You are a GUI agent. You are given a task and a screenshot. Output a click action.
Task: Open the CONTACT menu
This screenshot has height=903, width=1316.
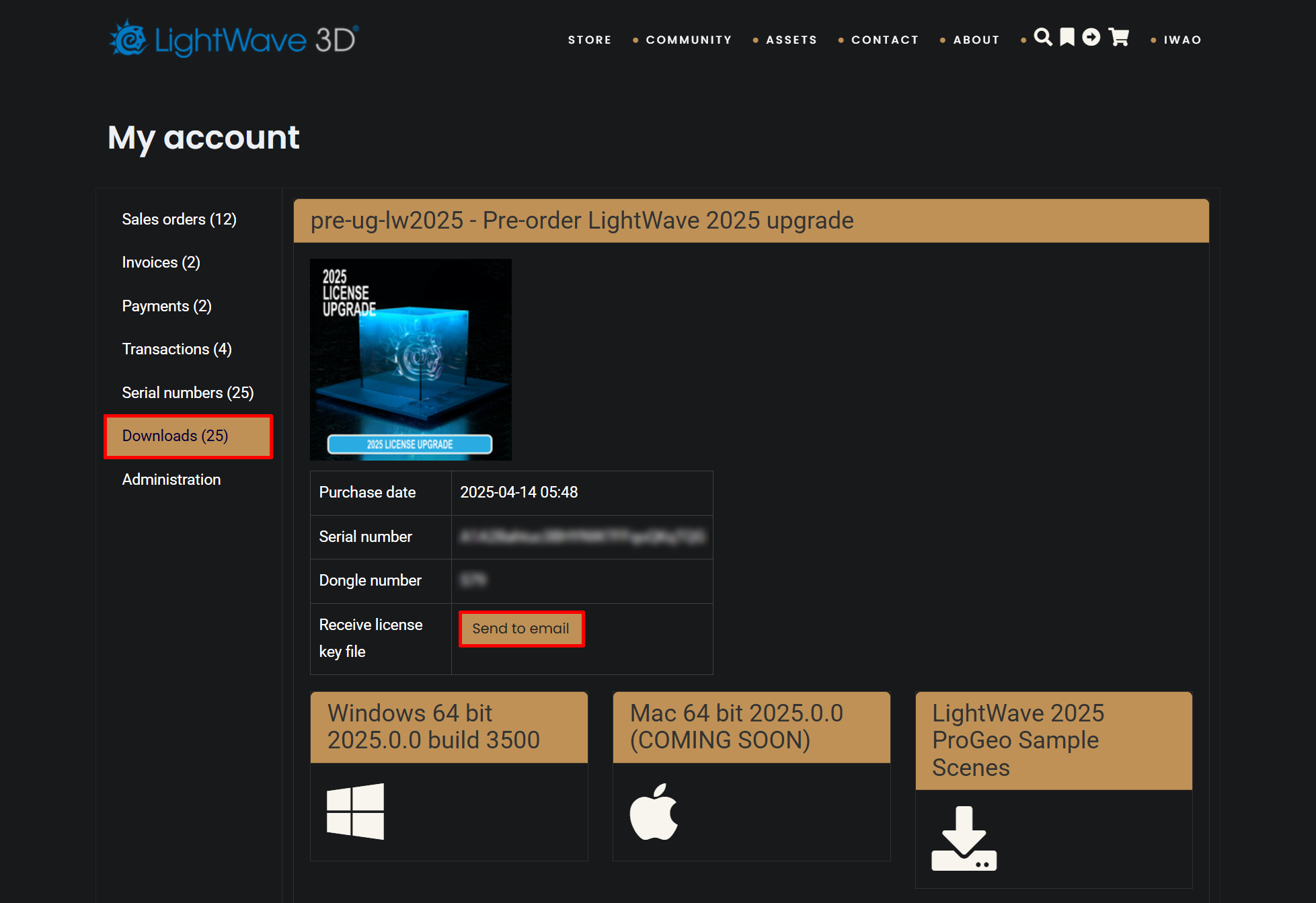point(885,40)
